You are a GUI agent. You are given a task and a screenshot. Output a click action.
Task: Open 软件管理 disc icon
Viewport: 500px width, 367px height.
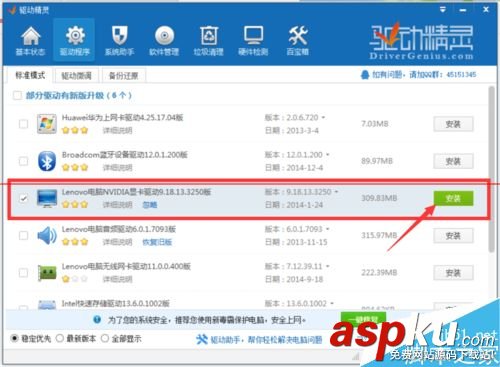click(164, 36)
